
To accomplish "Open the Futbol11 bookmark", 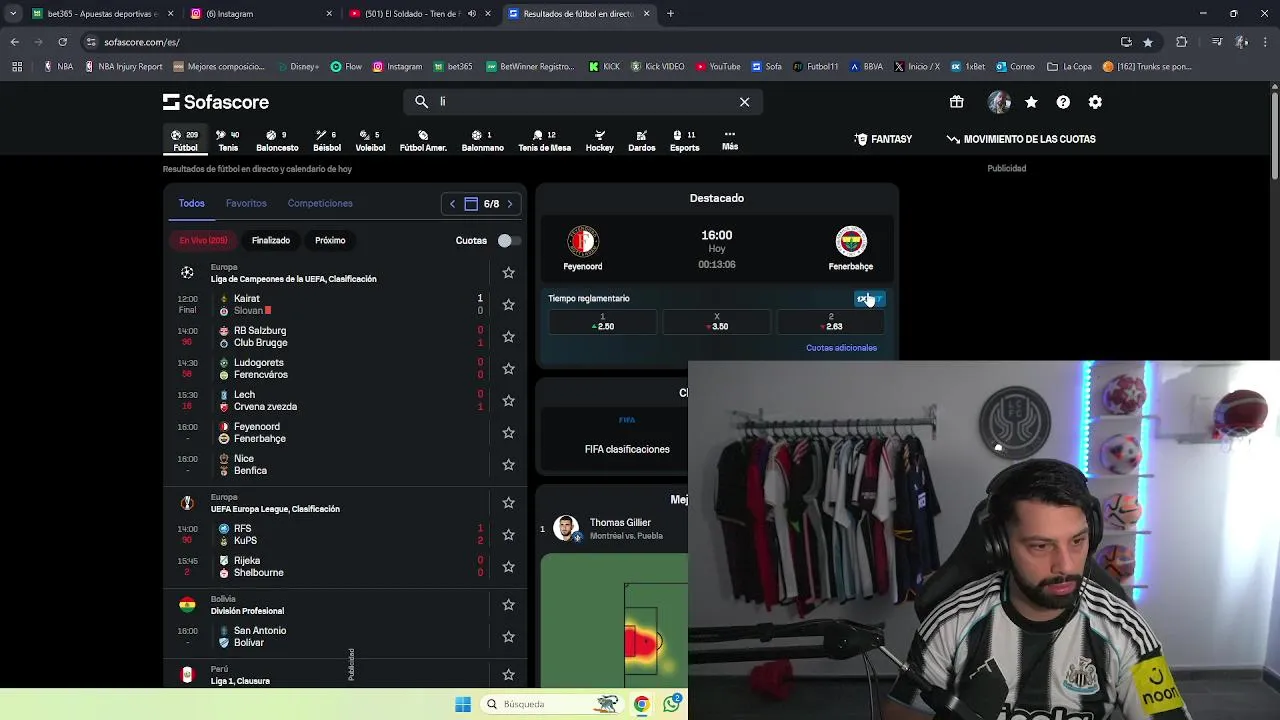I will pyautogui.click(x=816, y=67).
